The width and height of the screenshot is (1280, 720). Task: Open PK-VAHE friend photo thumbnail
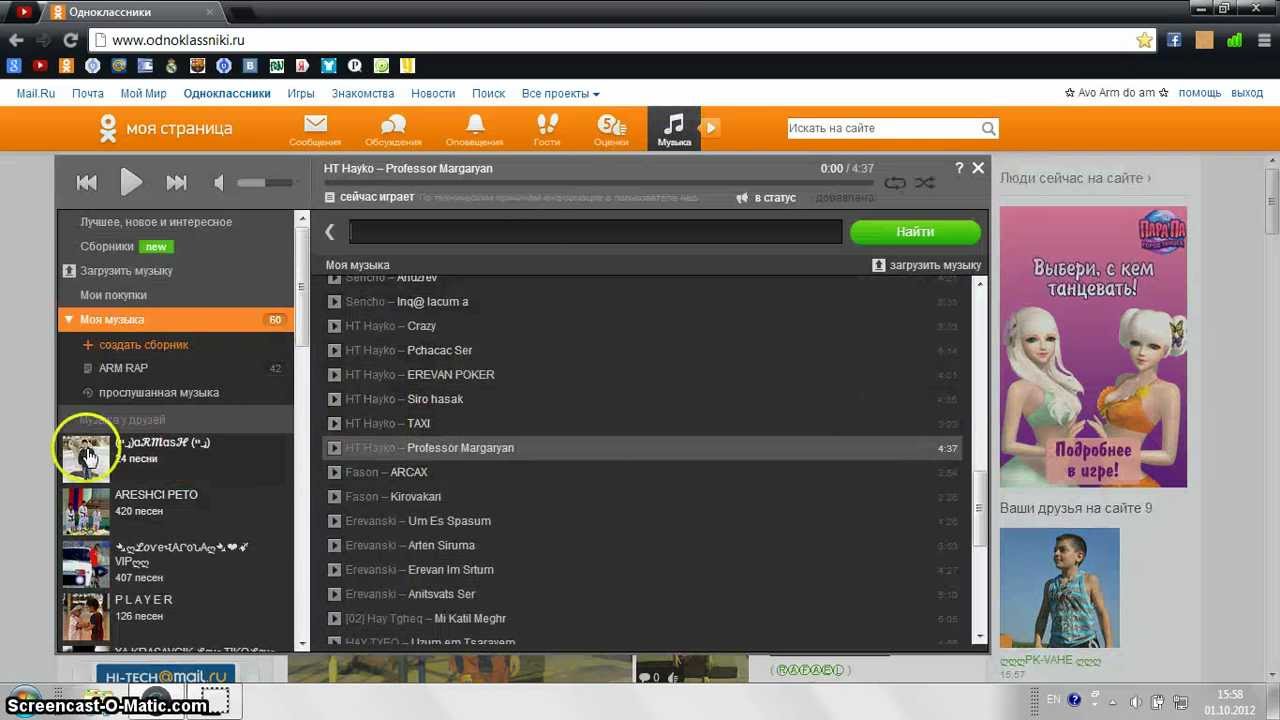tap(1060, 588)
